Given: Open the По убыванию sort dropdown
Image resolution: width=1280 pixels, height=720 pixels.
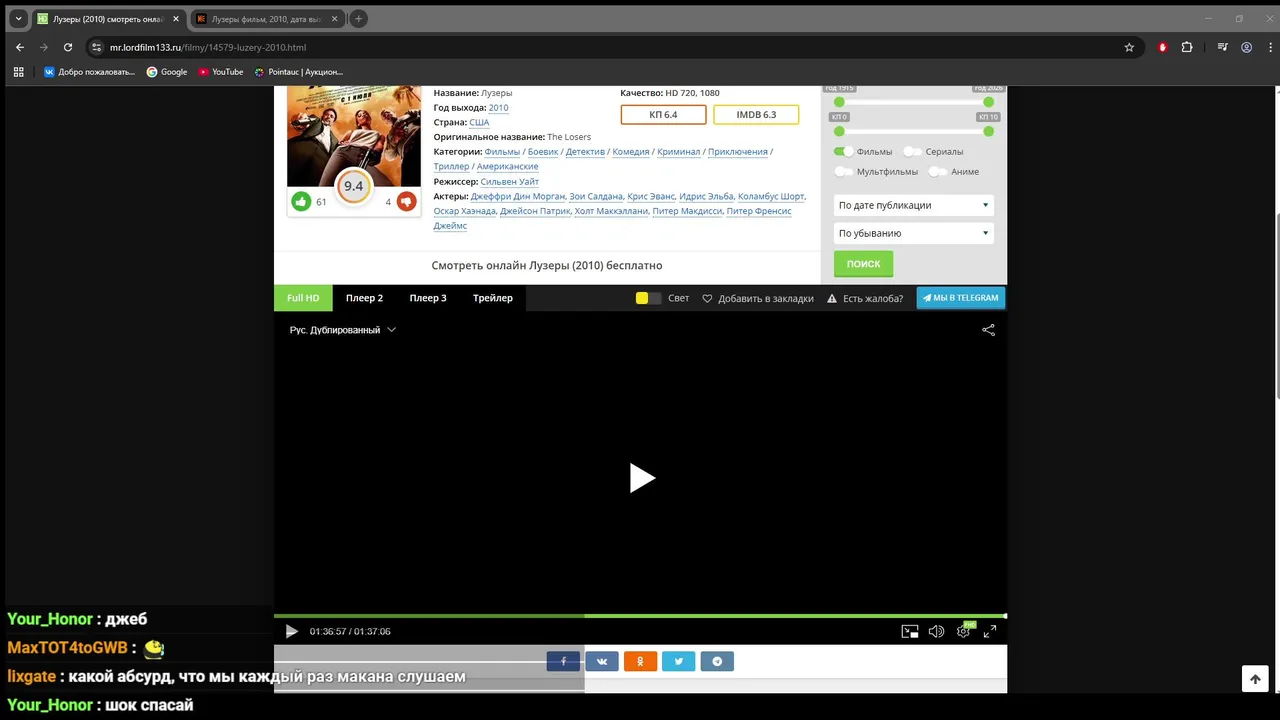Looking at the screenshot, I should pos(914,233).
